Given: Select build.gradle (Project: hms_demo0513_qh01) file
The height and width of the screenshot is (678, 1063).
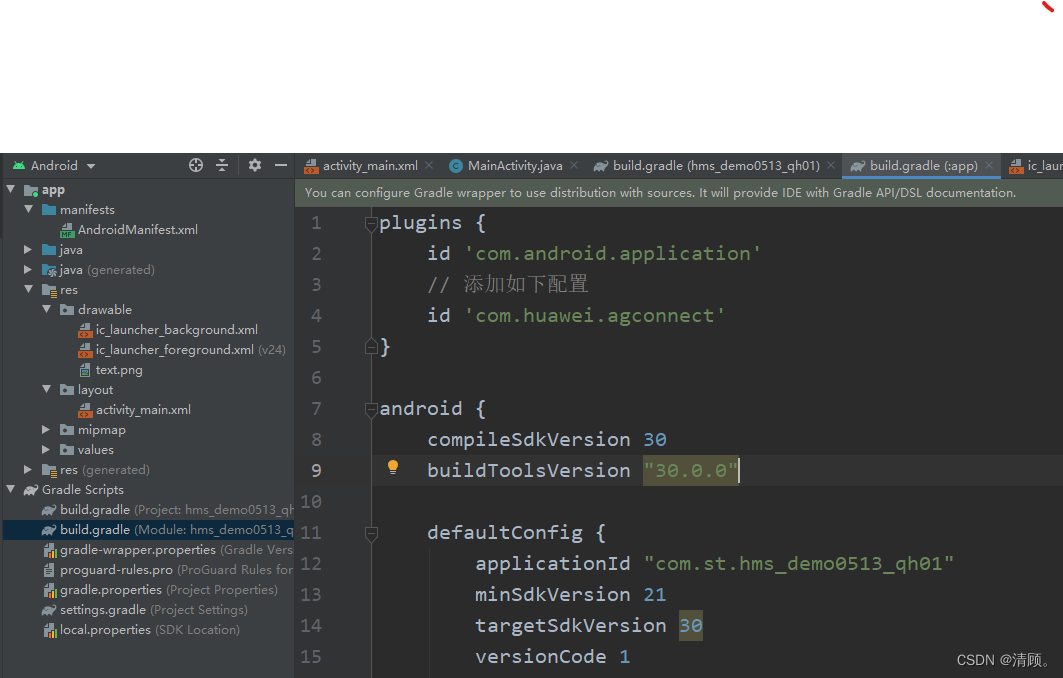Looking at the screenshot, I should [167, 510].
